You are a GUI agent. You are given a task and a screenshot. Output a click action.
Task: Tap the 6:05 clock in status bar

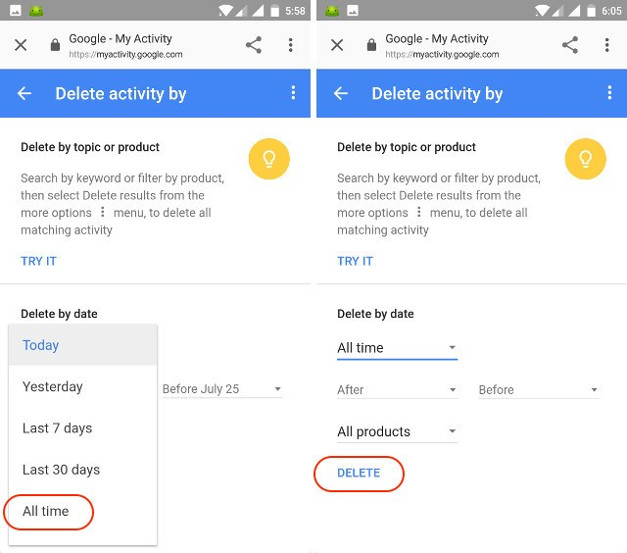click(611, 11)
